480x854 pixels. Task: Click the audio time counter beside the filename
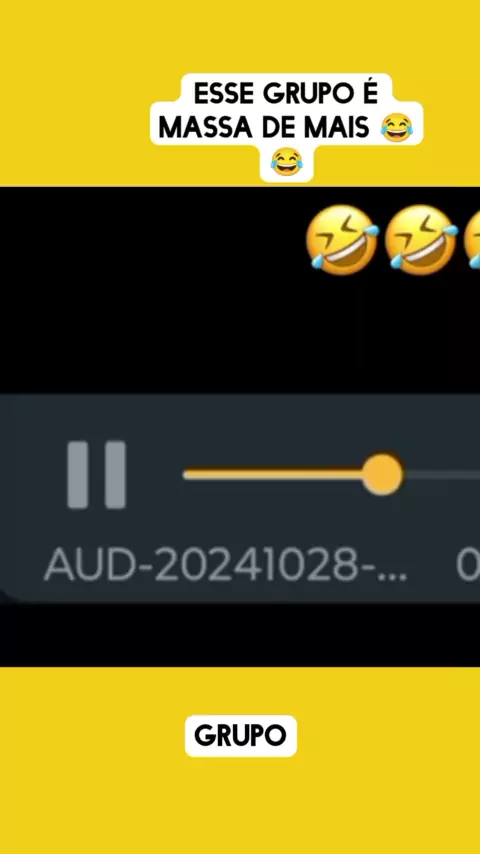468,565
